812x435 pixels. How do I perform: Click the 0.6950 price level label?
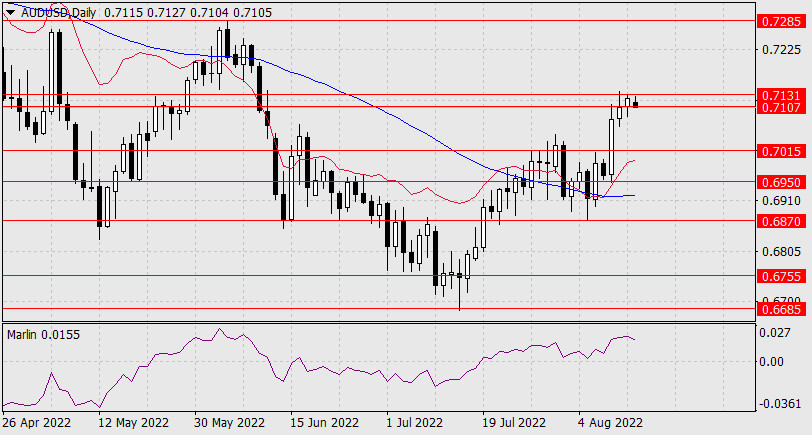[x=779, y=182]
